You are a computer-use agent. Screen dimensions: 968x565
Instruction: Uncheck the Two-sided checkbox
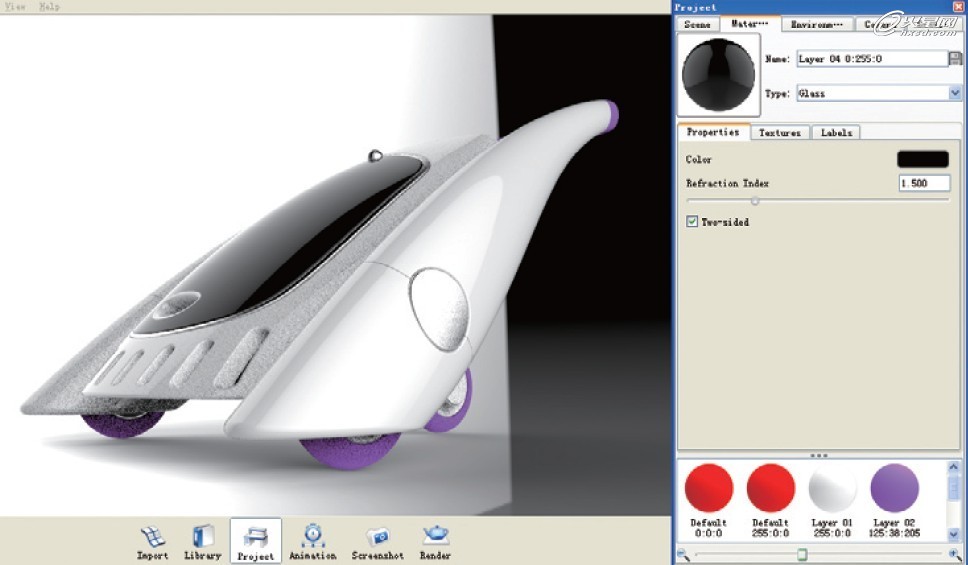point(692,222)
